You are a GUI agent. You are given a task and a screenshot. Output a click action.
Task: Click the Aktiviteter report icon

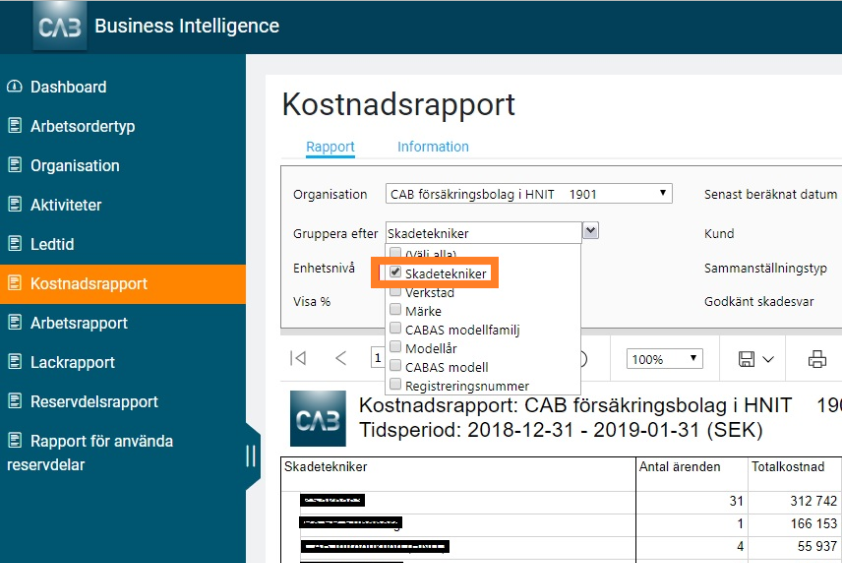tap(15, 204)
